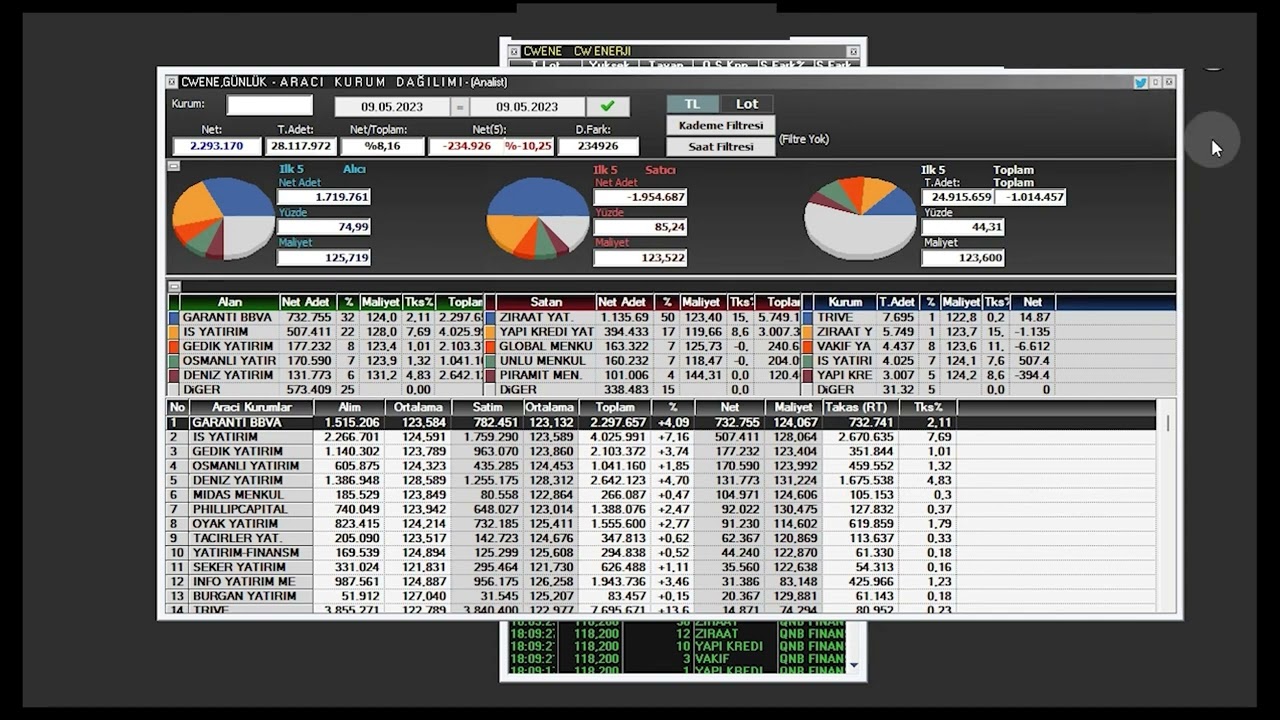
Task: Select the INFO YATIRIM ME row
Action: point(660,582)
